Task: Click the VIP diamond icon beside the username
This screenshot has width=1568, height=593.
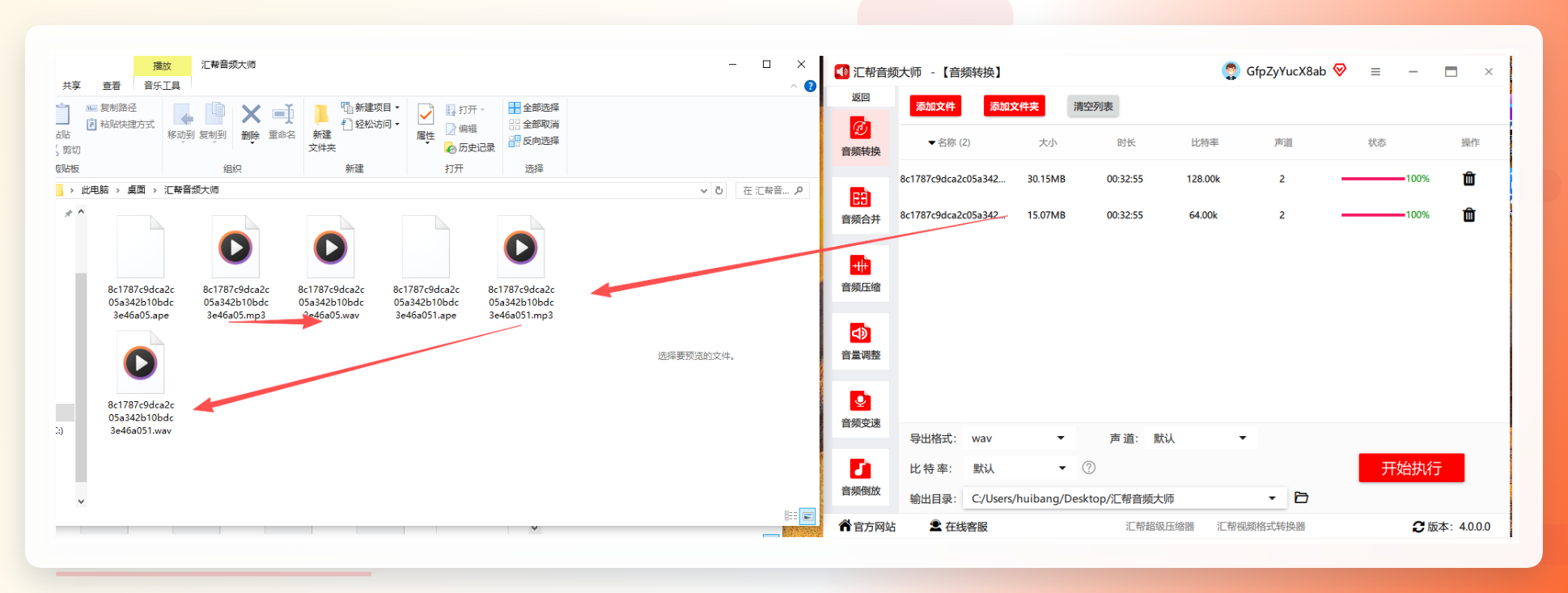Action: point(1340,70)
